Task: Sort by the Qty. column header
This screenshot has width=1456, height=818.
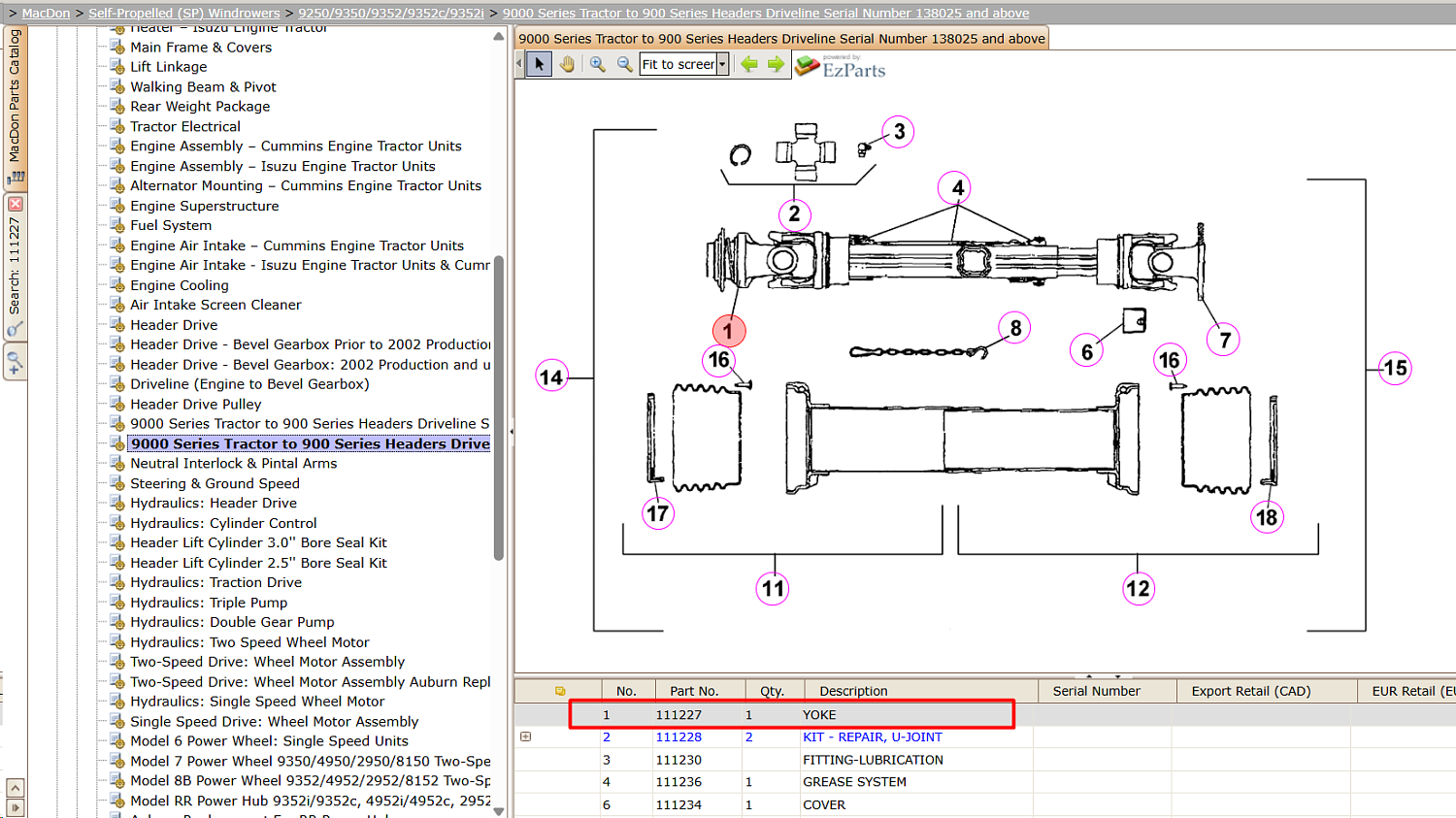Action: (x=773, y=691)
